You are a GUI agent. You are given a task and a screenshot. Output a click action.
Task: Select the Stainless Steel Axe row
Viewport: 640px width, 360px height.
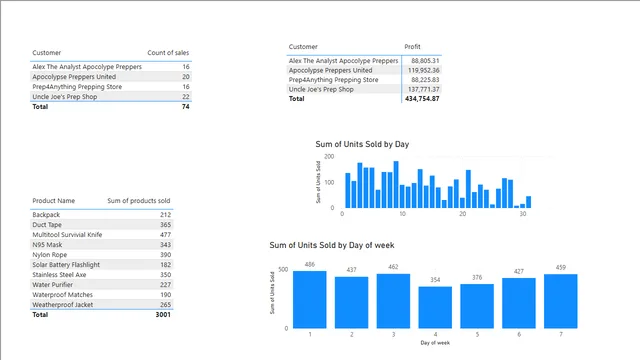102,275
